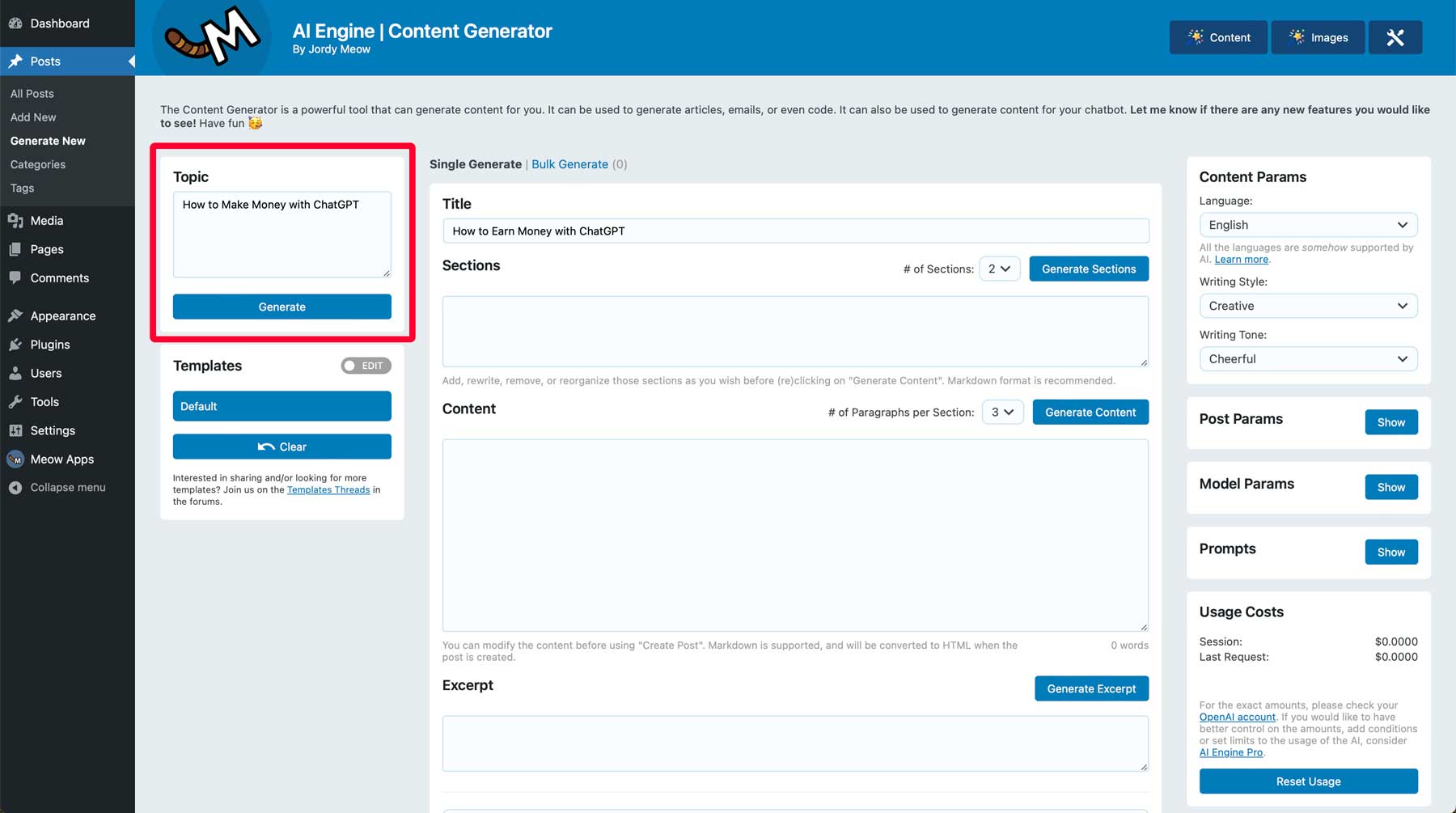Open the Media library icon
This screenshot has height=813, width=1456.
pos(15,221)
